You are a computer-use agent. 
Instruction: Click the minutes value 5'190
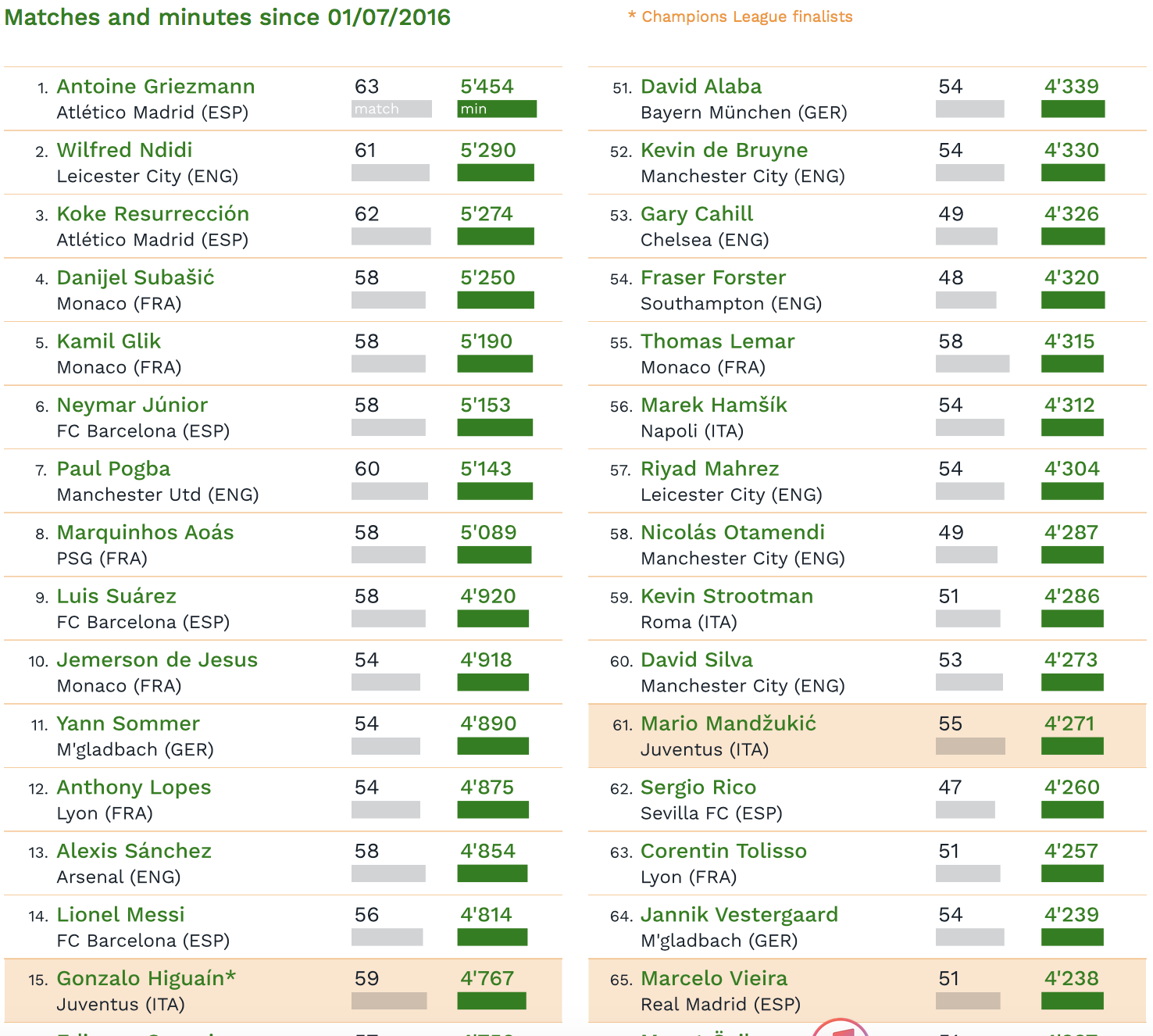point(486,341)
